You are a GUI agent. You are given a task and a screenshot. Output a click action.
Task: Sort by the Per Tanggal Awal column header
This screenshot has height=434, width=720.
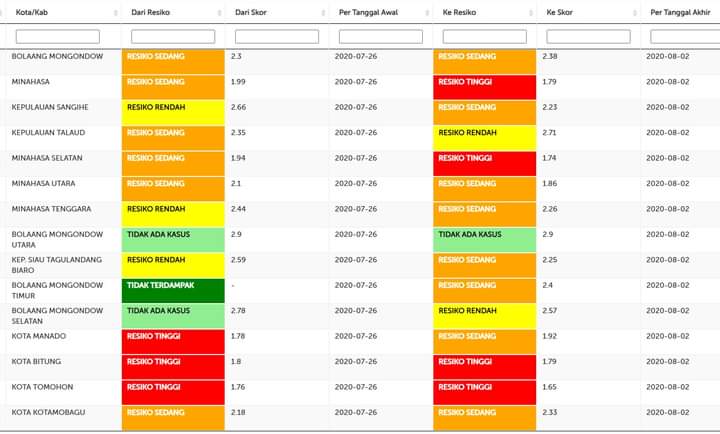(381, 12)
